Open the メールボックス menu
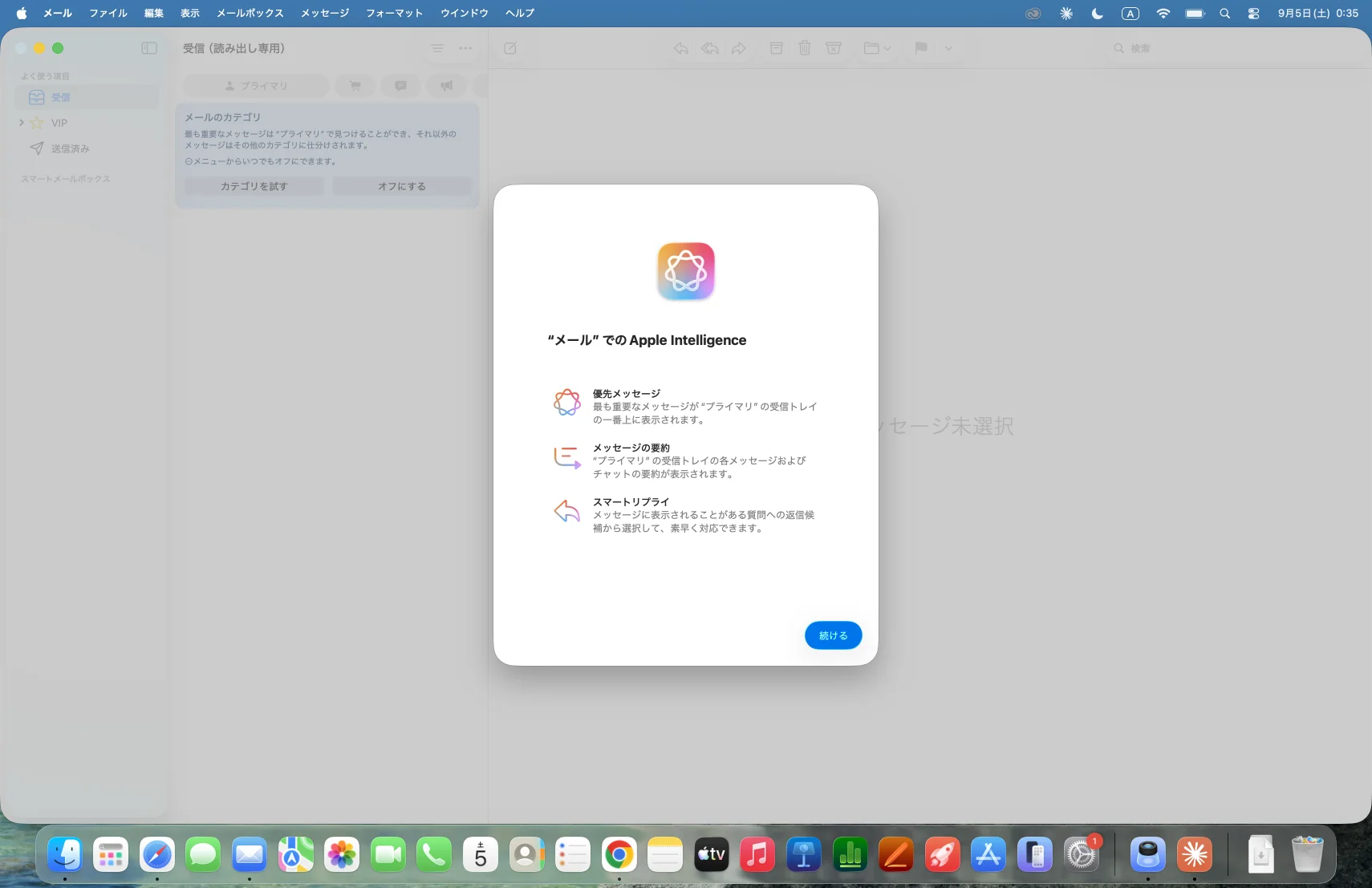1372x888 pixels. (x=250, y=13)
